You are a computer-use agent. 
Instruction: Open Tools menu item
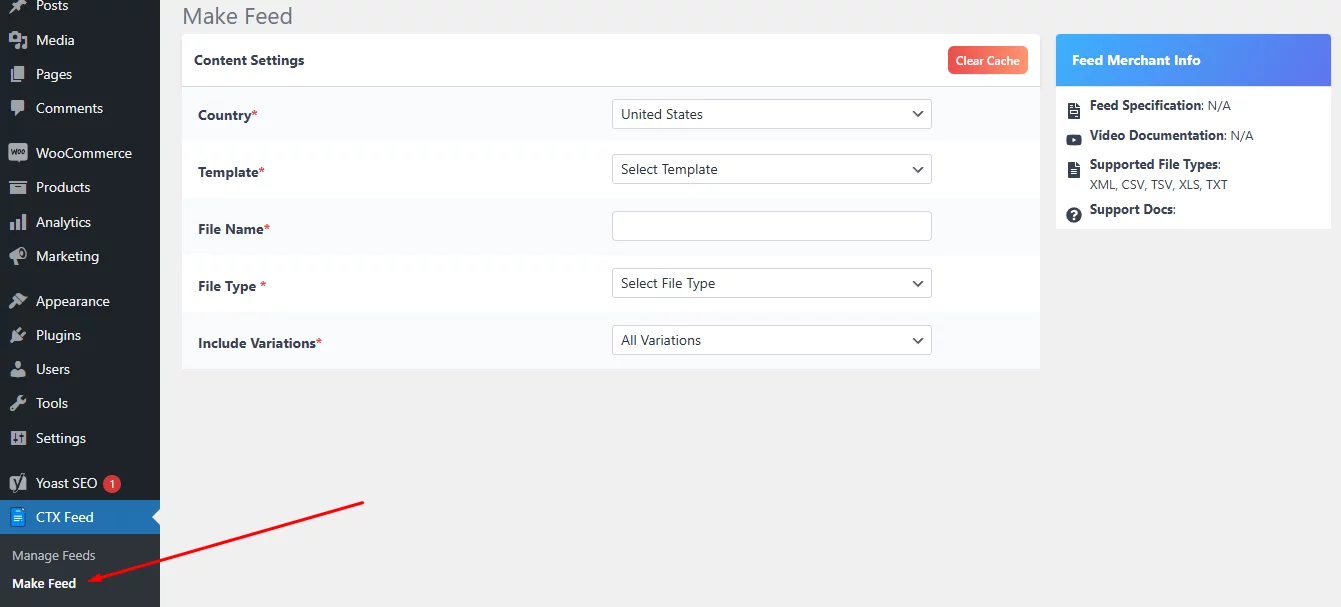coord(80,403)
